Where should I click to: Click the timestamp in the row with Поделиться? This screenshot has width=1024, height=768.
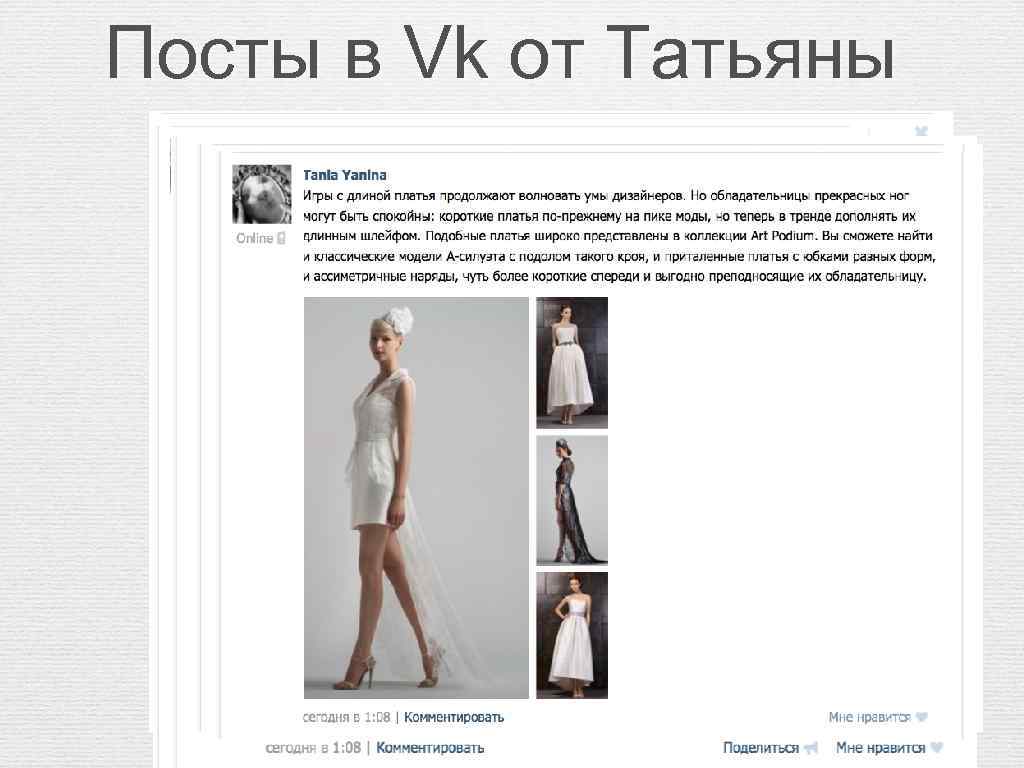coord(313,748)
